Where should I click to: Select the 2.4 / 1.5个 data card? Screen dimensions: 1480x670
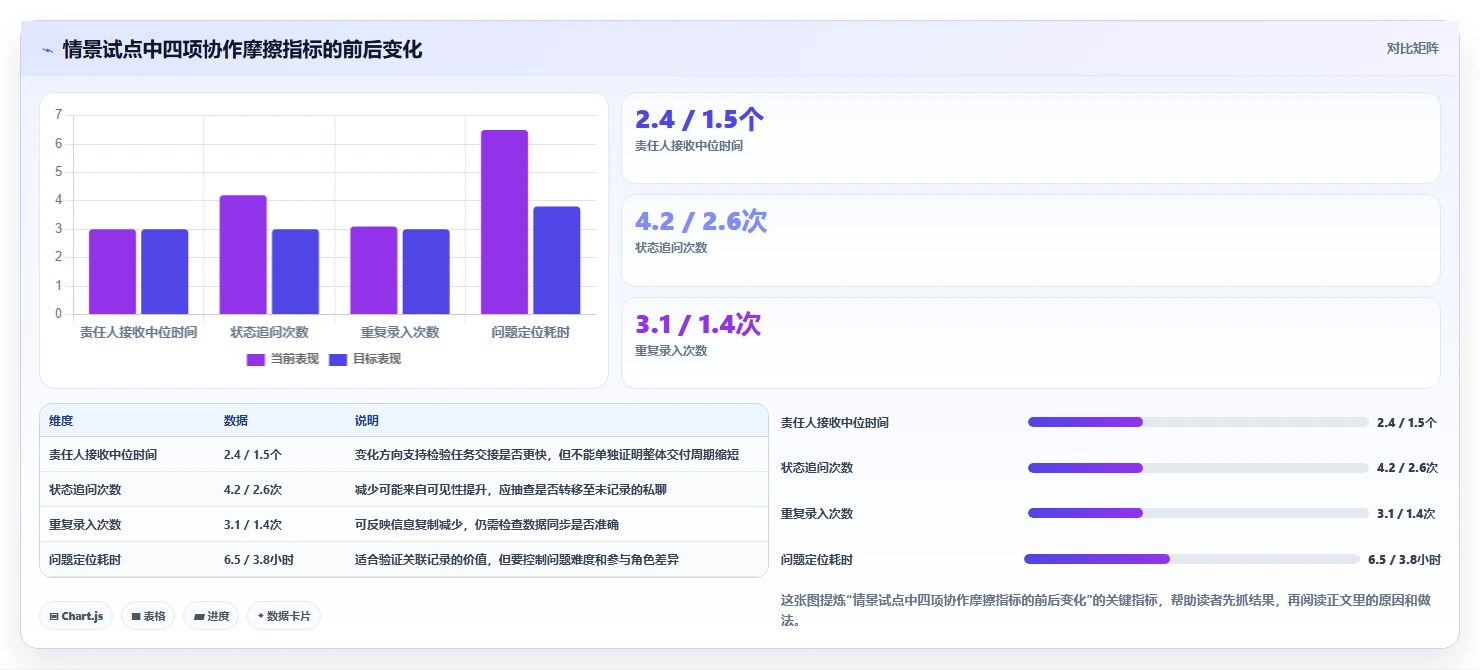point(1031,138)
